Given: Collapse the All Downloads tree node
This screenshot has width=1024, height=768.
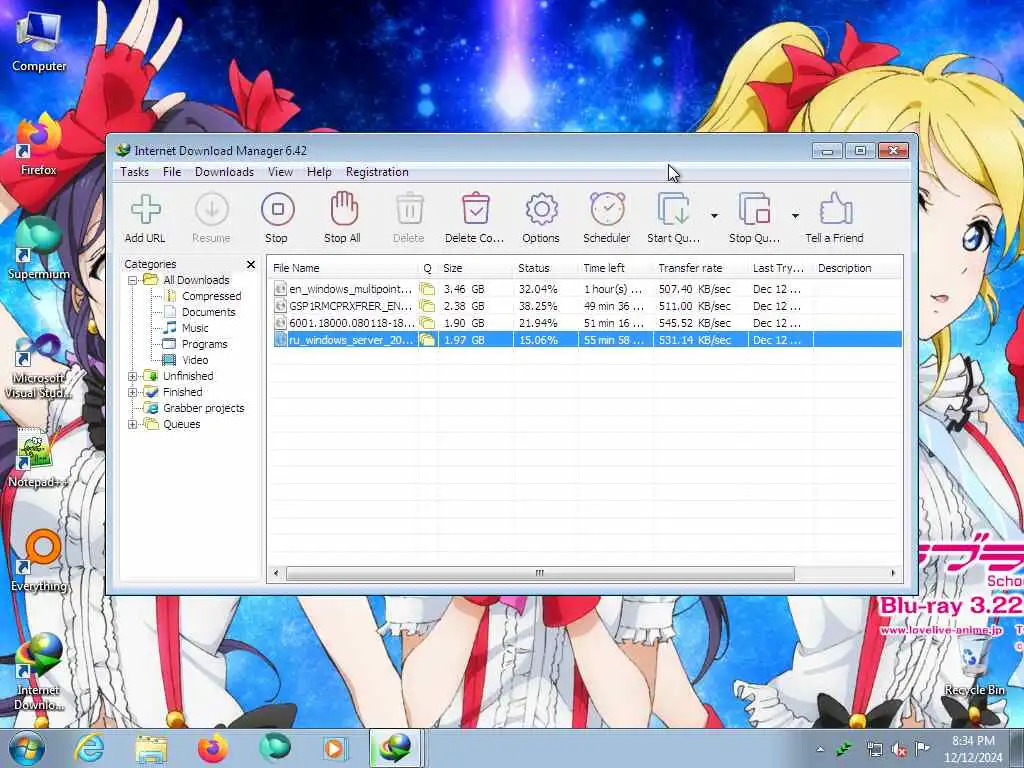Looking at the screenshot, I should [x=133, y=280].
